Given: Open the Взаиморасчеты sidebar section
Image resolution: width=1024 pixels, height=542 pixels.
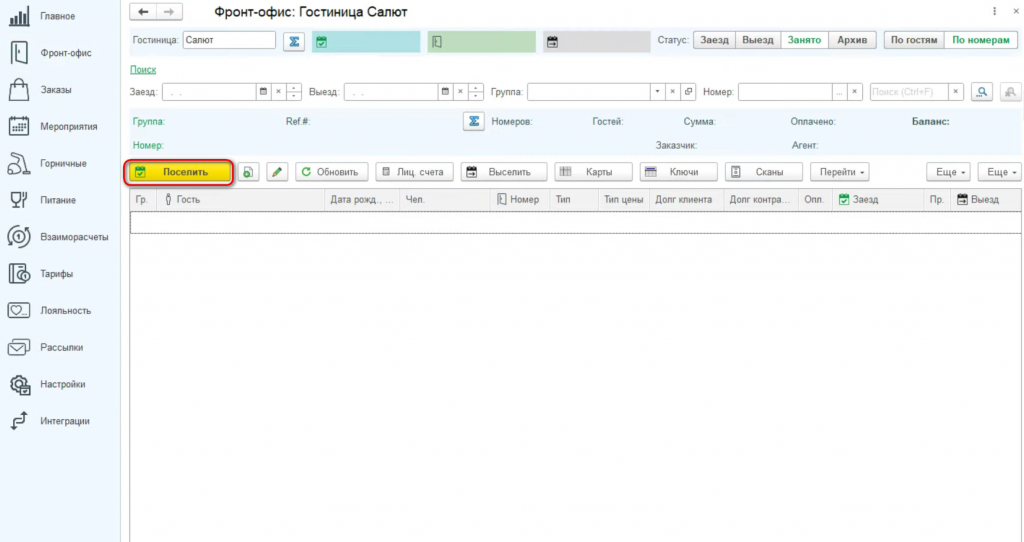Looking at the screenshot, I should pyautogui.click(x=57, y=236).
